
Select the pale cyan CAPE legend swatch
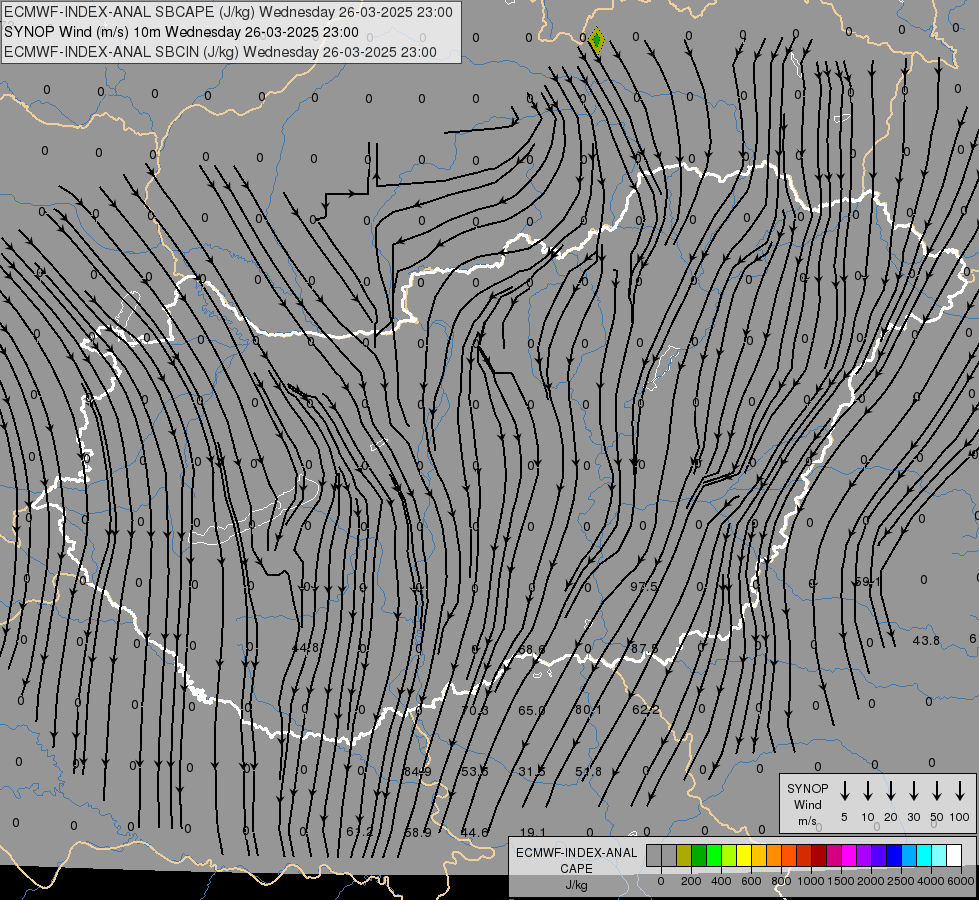tap(938, 855)
